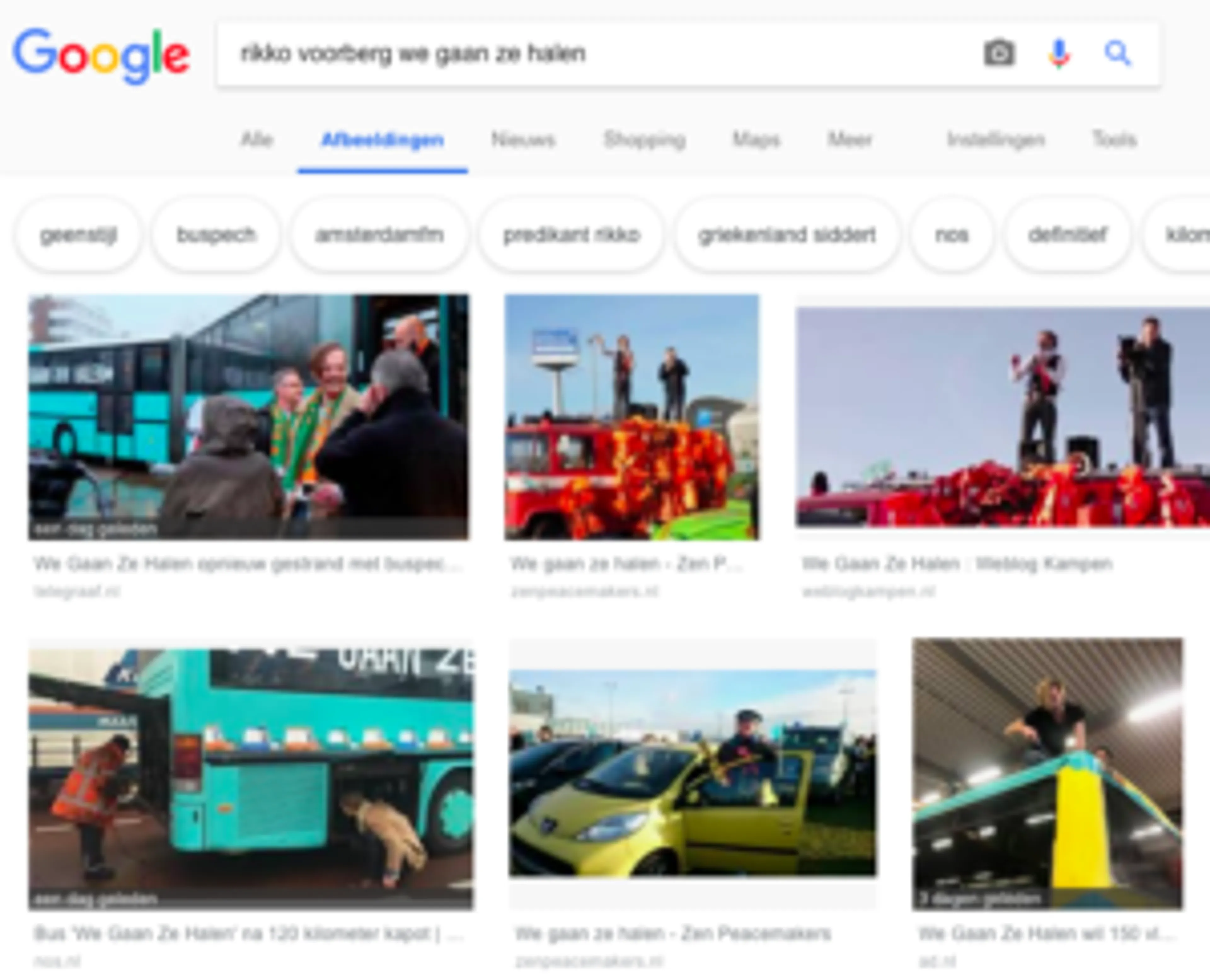Screen dimensions: 1210x980
Task: Click the Google logo
Action: click(101, 55)
